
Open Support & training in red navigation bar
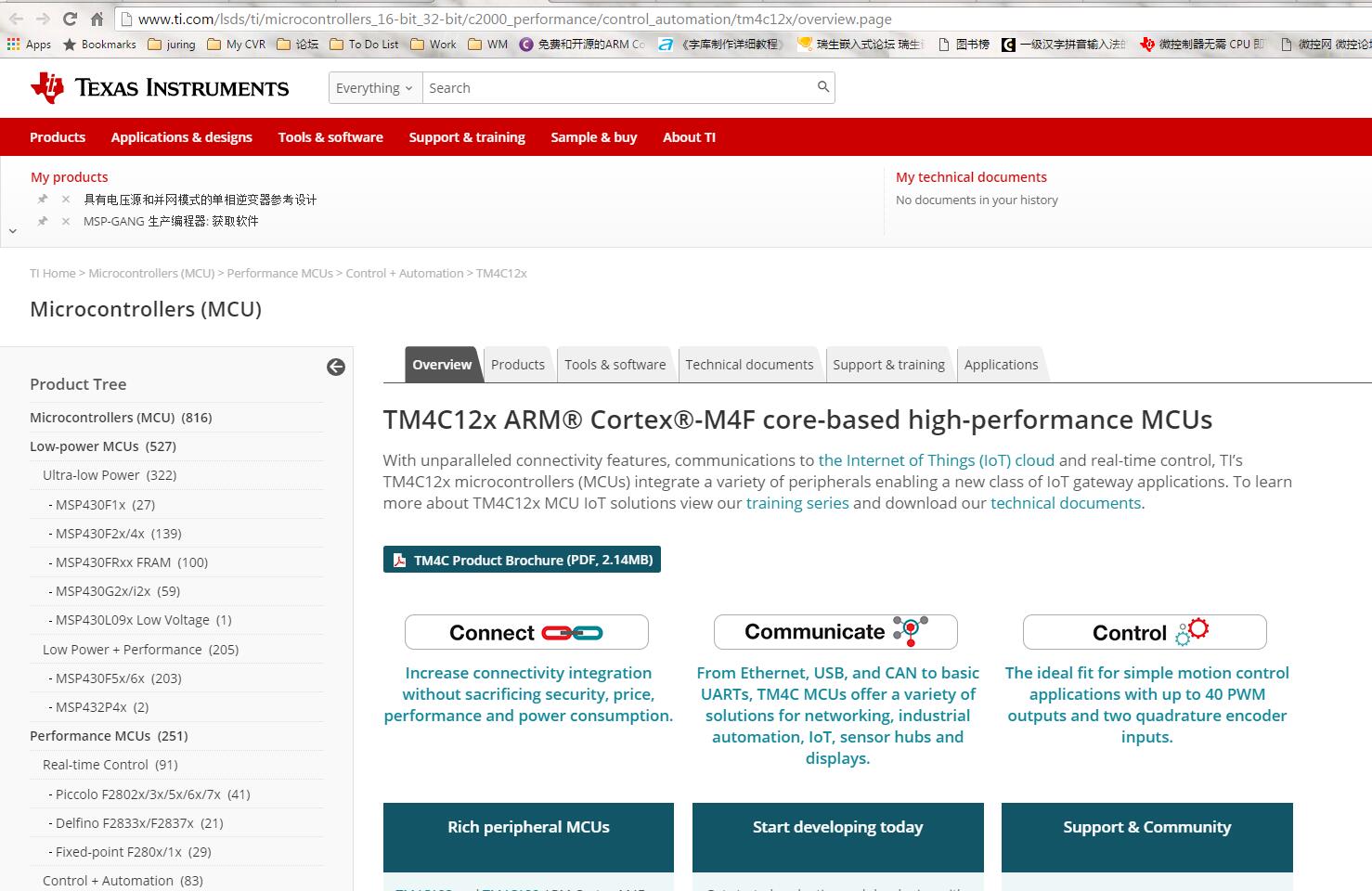467,137
